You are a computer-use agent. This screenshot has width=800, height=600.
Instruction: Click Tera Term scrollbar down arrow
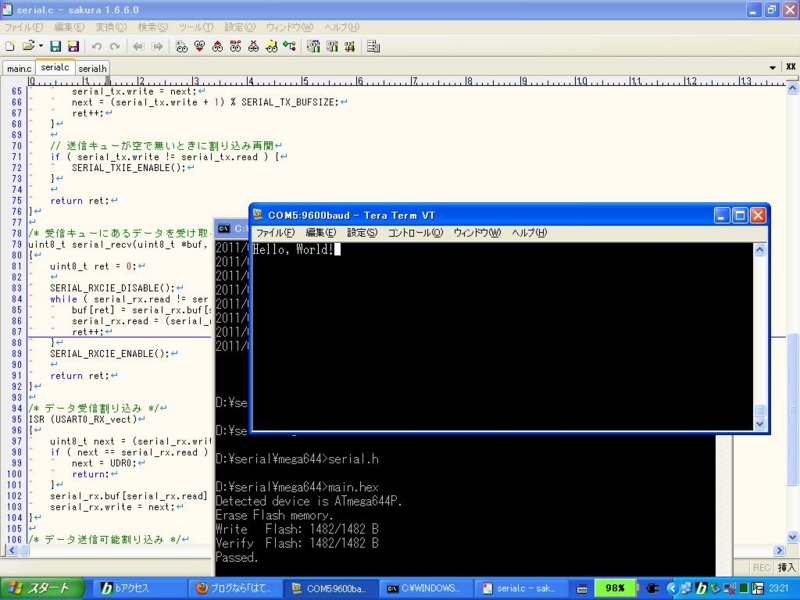point(760,424)
